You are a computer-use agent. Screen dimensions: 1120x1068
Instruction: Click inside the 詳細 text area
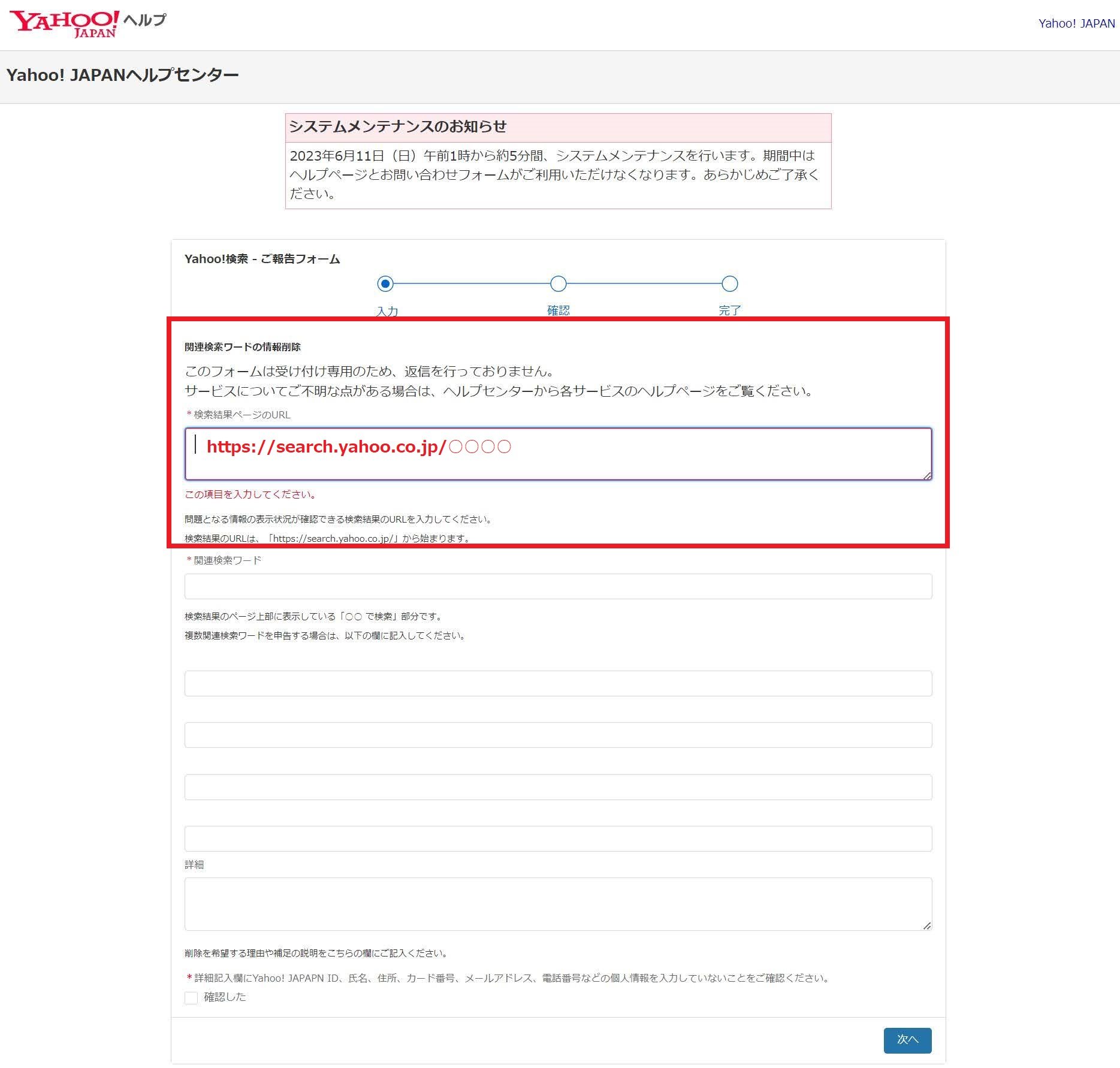tap(558, 904)
